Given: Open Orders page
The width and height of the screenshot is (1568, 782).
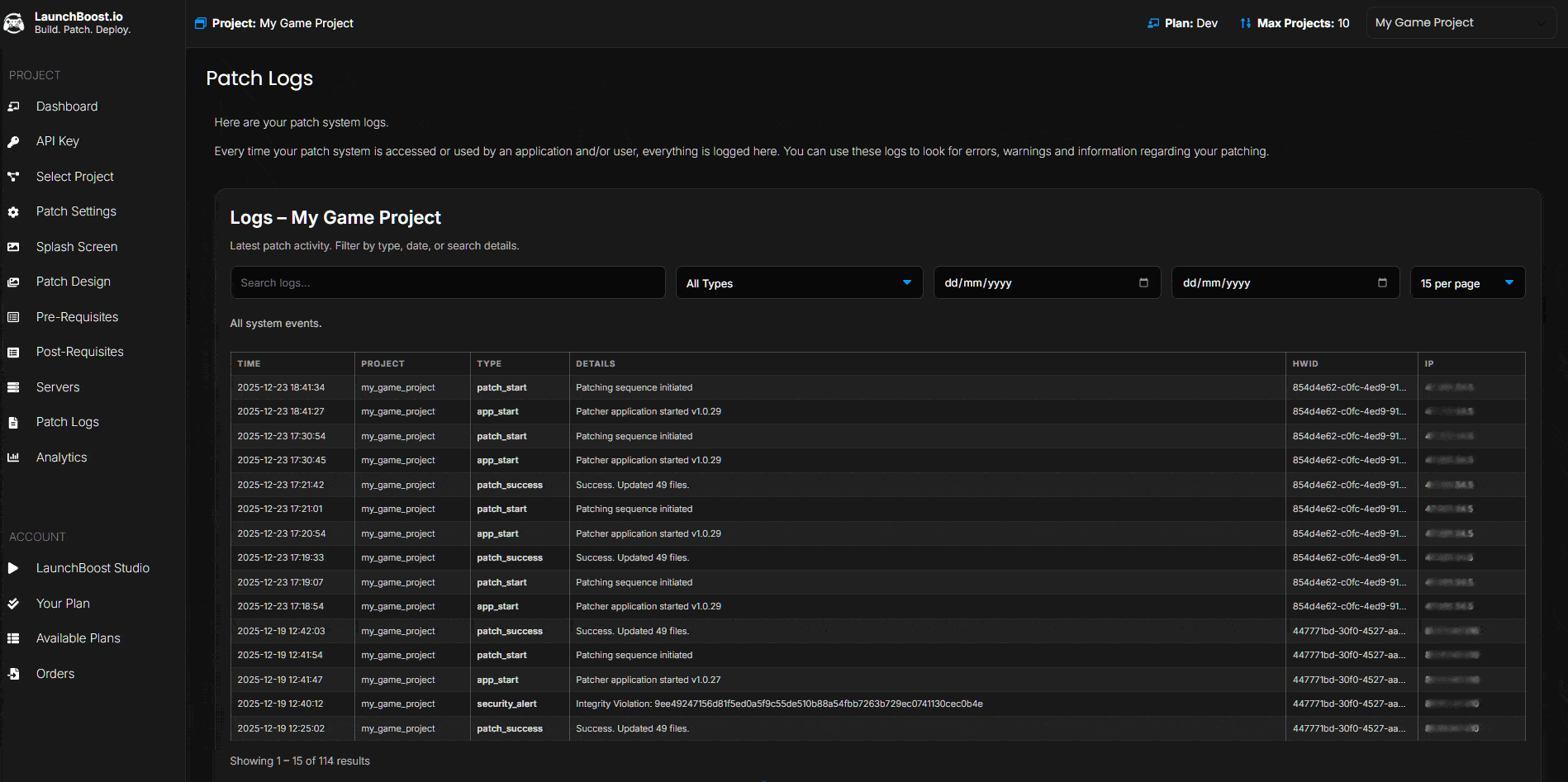Looking at the screenshot, I should [55, 674].
